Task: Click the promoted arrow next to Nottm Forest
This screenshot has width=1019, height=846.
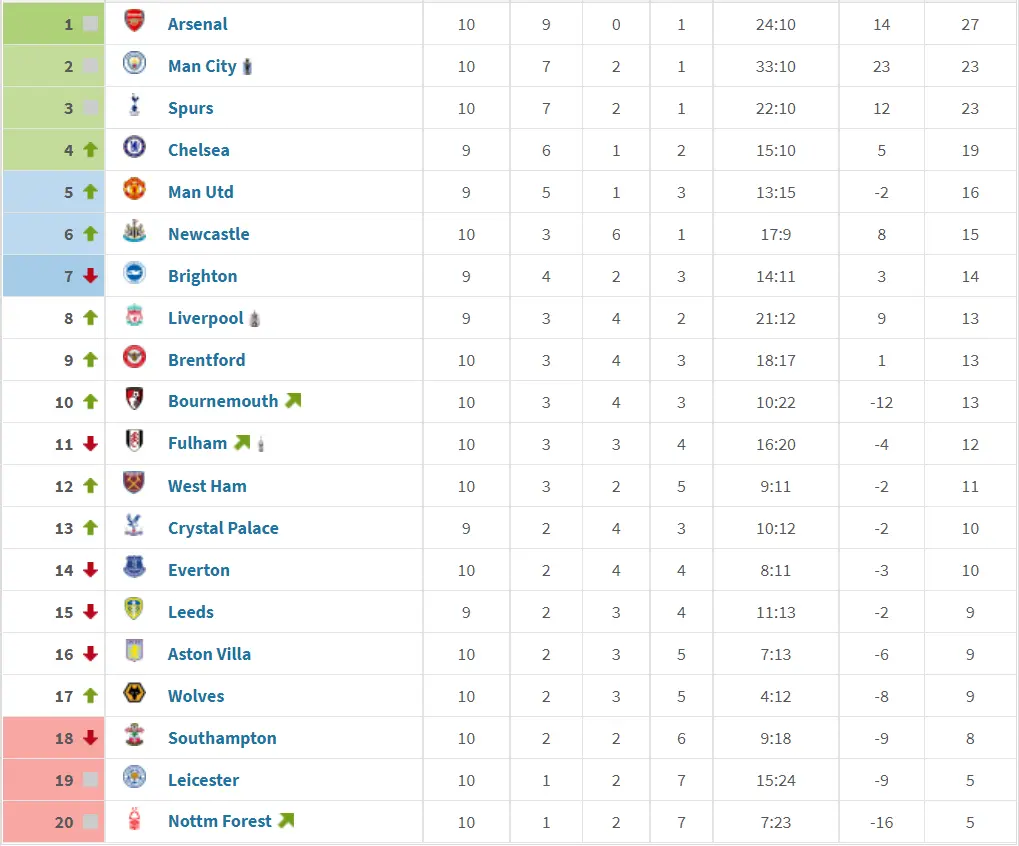Action: pyautogui.click(x=286, y=821)
